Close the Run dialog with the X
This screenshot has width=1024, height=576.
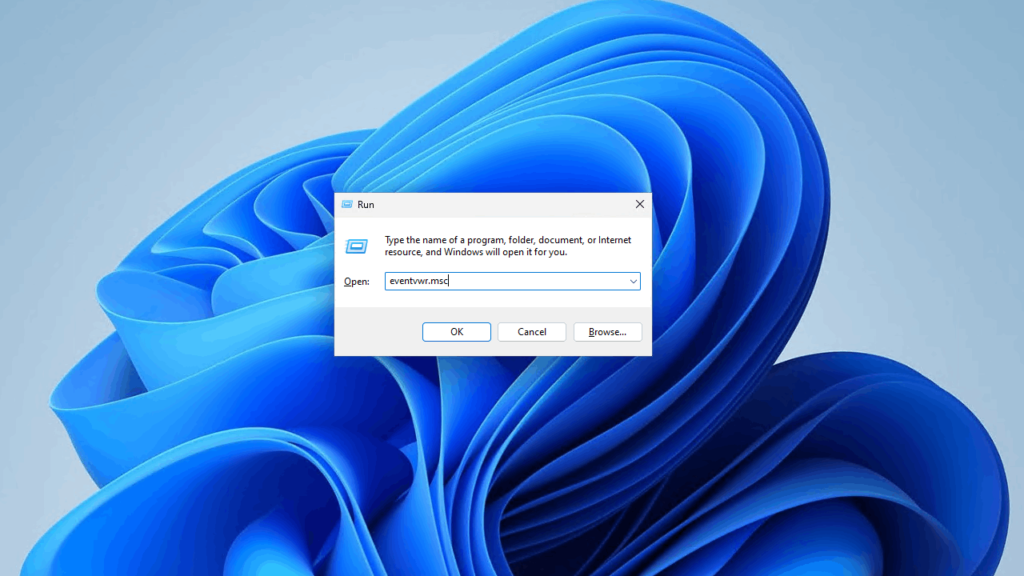pyautogui.click(x=639, y=204)
